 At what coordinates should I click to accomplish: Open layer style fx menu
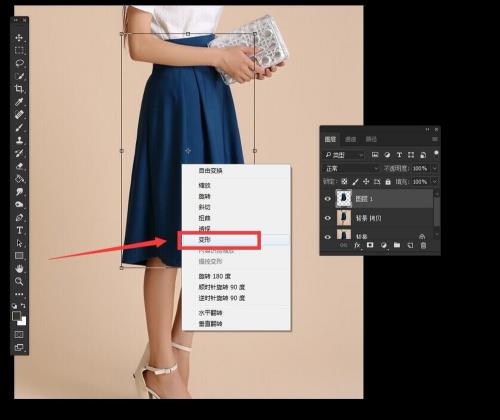click(357, 245)
